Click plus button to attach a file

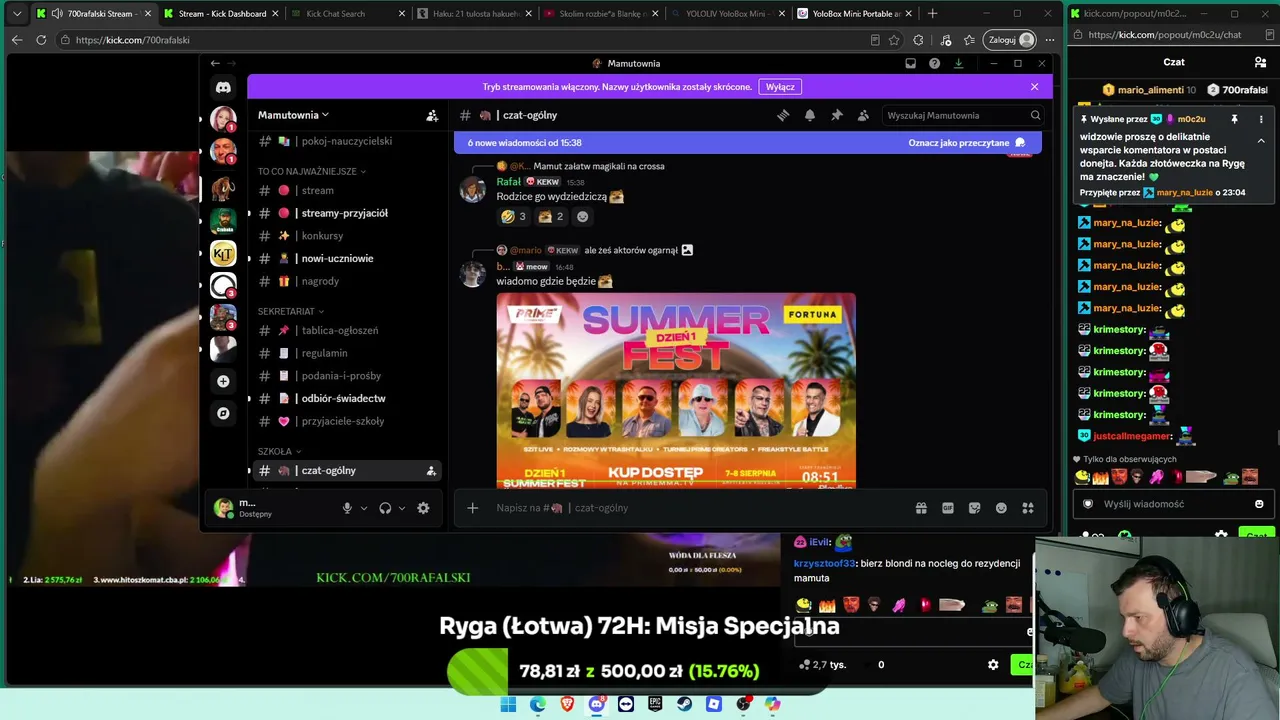(472, 508)
